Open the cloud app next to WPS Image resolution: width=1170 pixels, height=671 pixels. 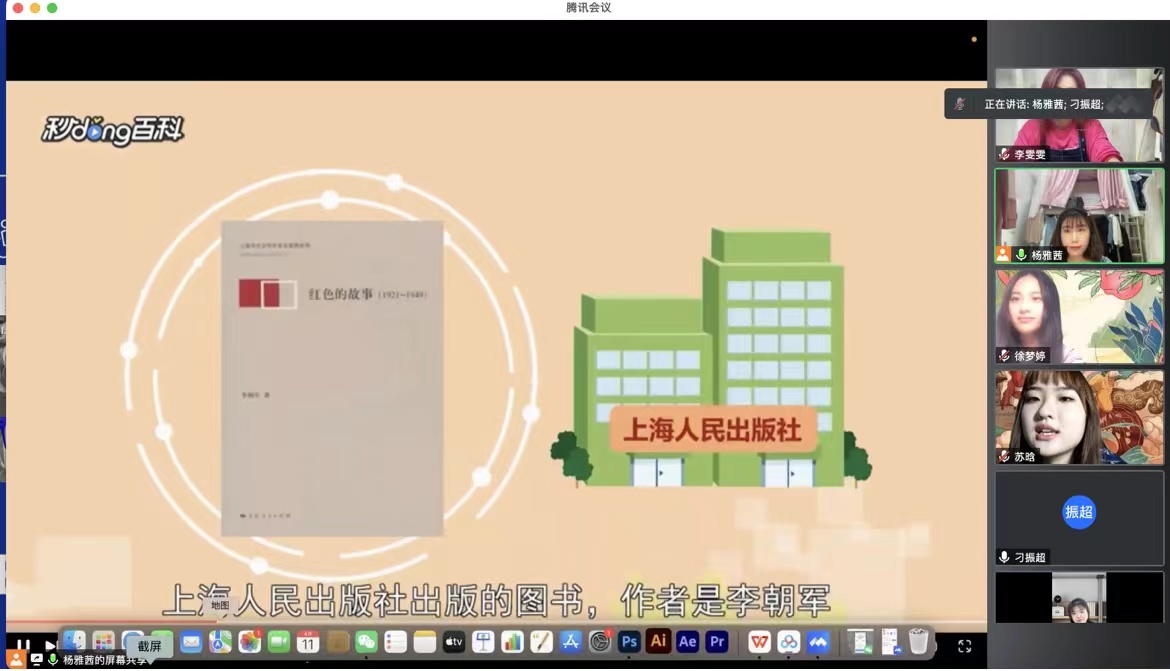click(x=788, y=641)
